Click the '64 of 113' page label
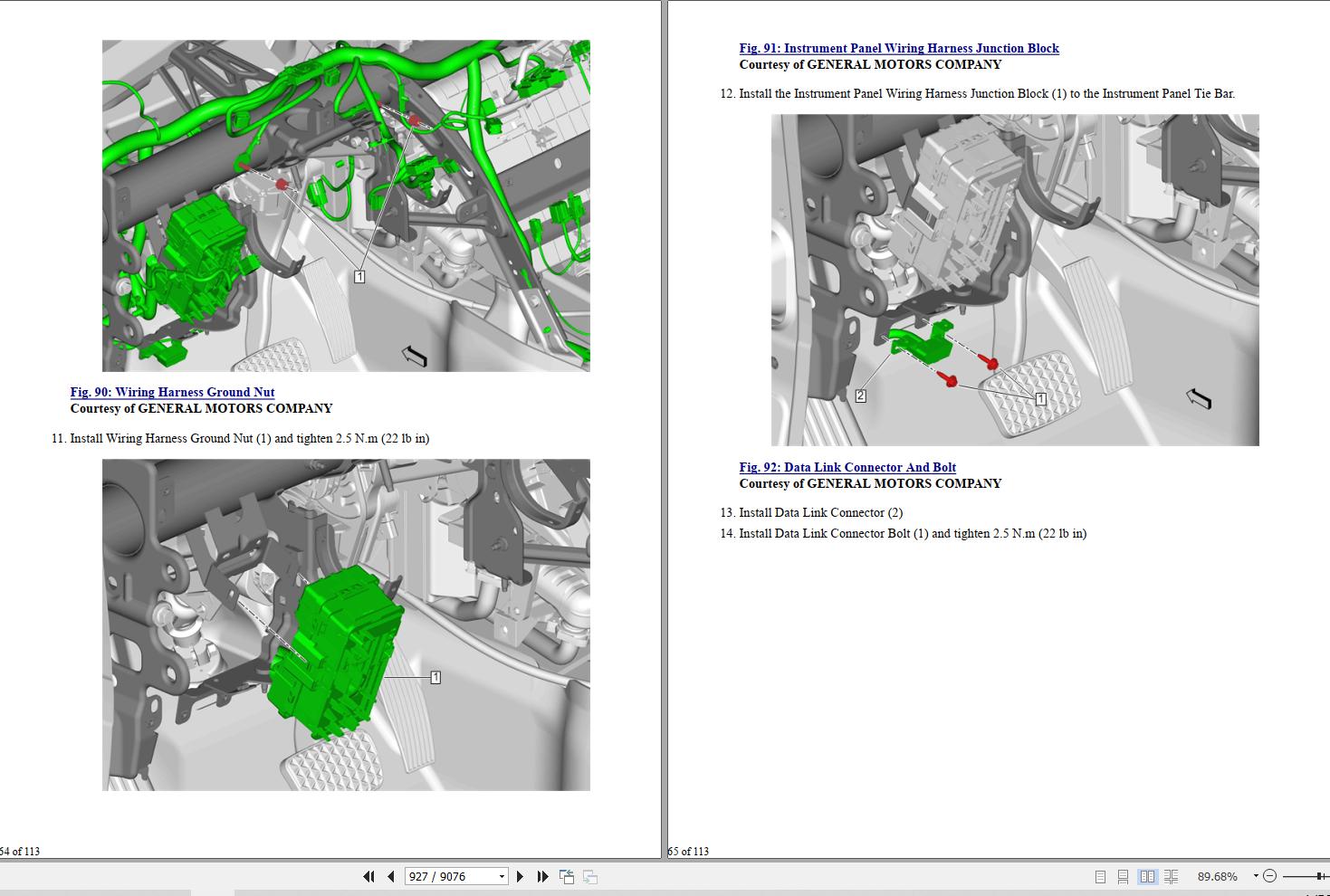The width and height of the screenshot is (1330, 896). (x=20, y=851)
